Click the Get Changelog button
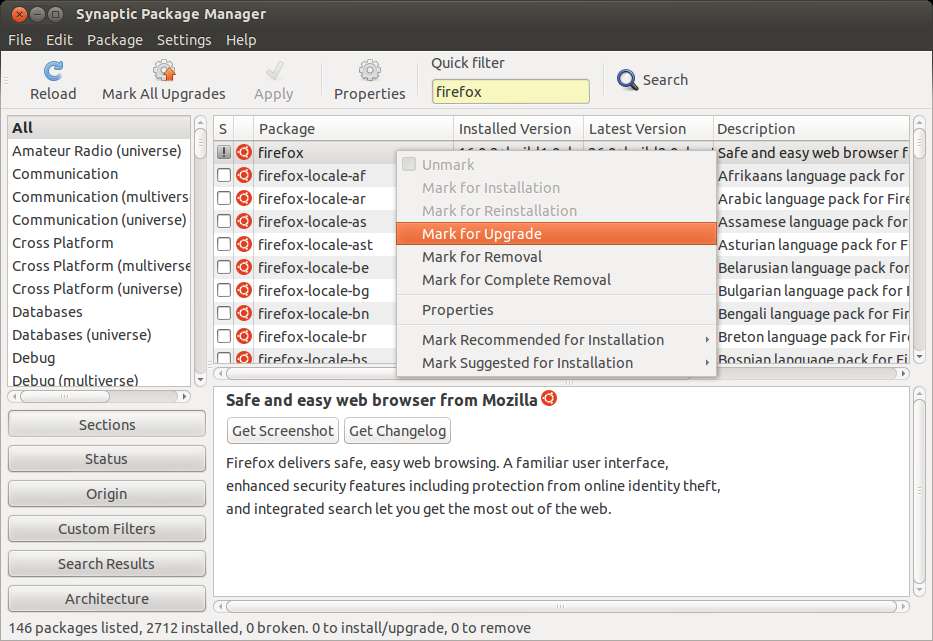Image resolution: width=933 pixels, height=641 pixels. pyautogui.click(x=397, y=431)
